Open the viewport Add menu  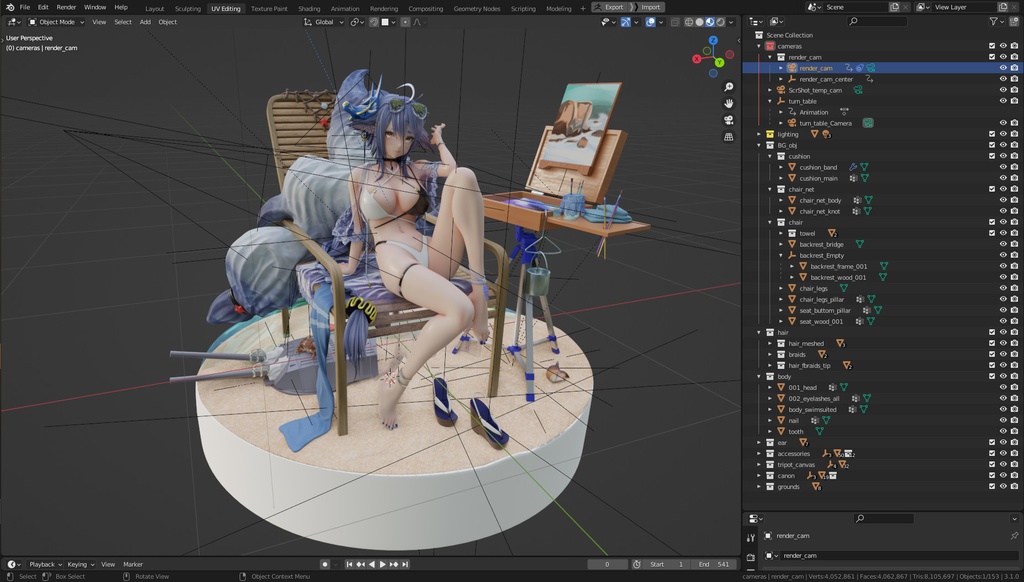[145, 22]
